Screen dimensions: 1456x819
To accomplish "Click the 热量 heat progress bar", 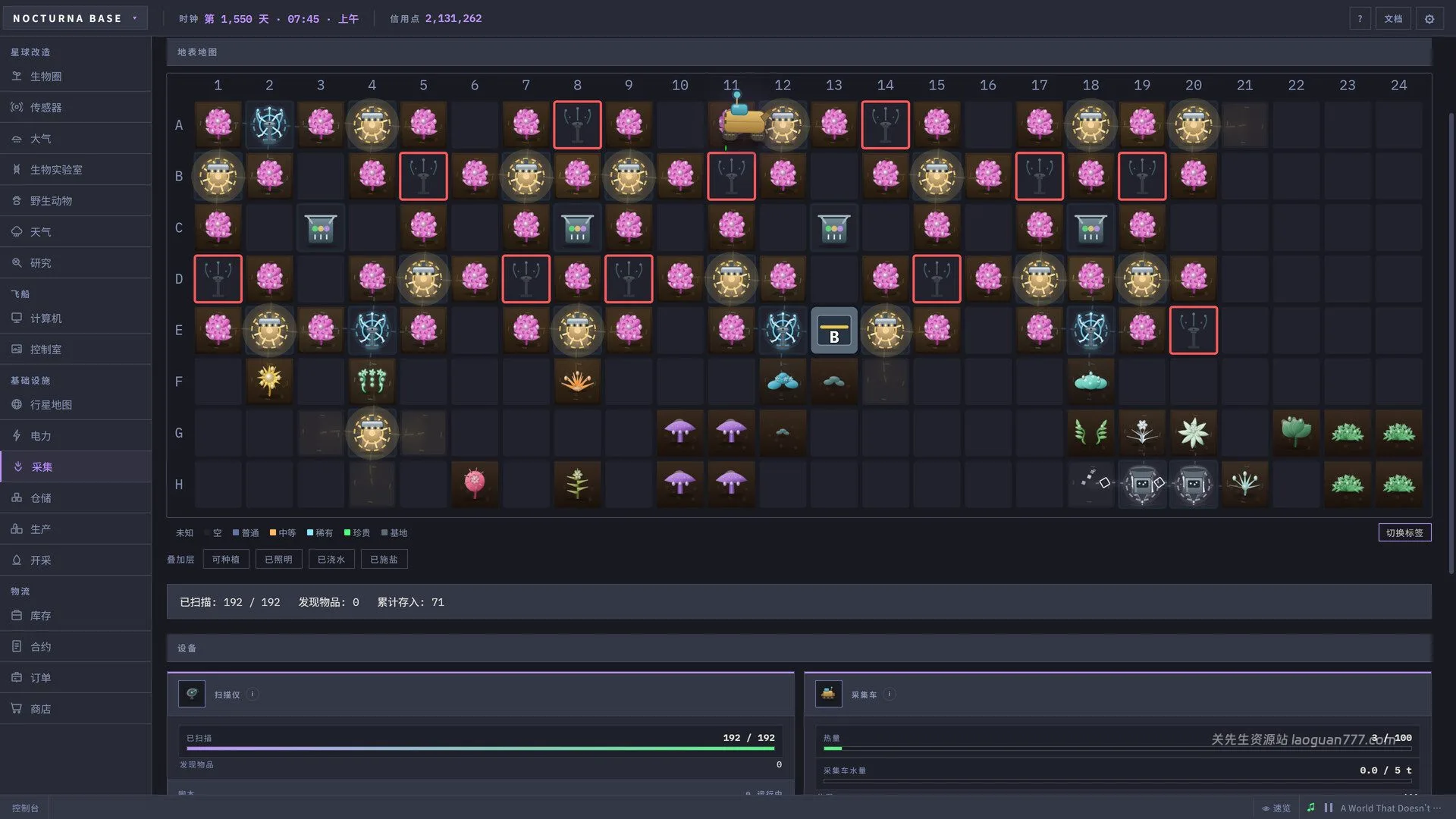I will 1118,748.
